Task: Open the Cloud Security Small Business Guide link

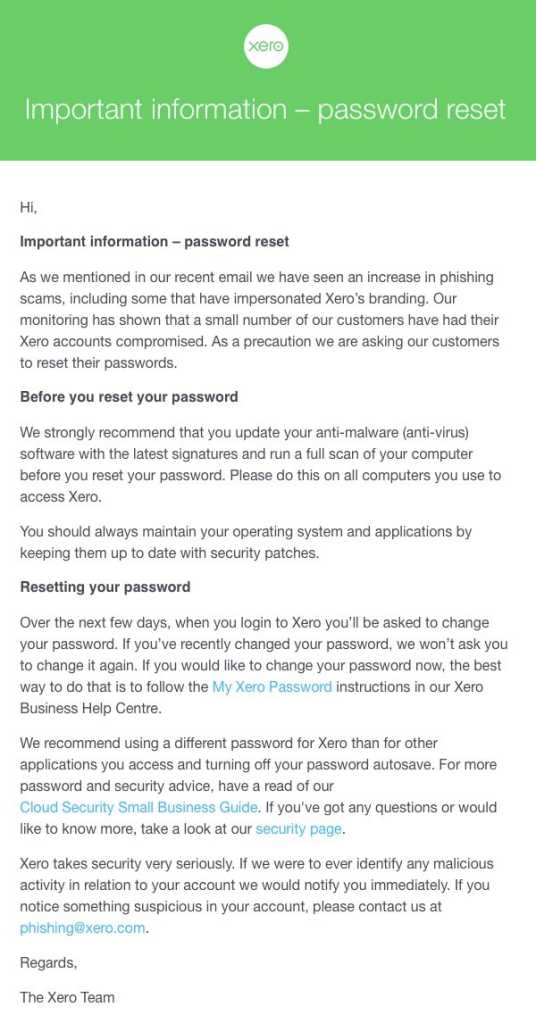Action: pos(138,807)
